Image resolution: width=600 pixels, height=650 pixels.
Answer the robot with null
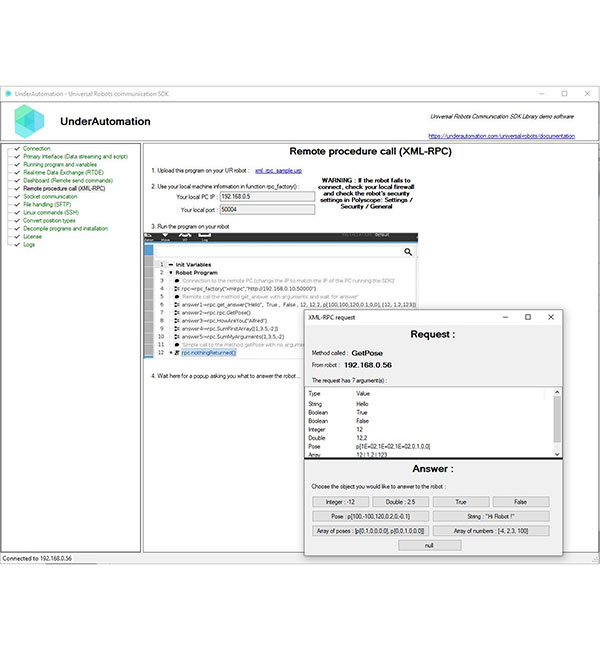430,546
